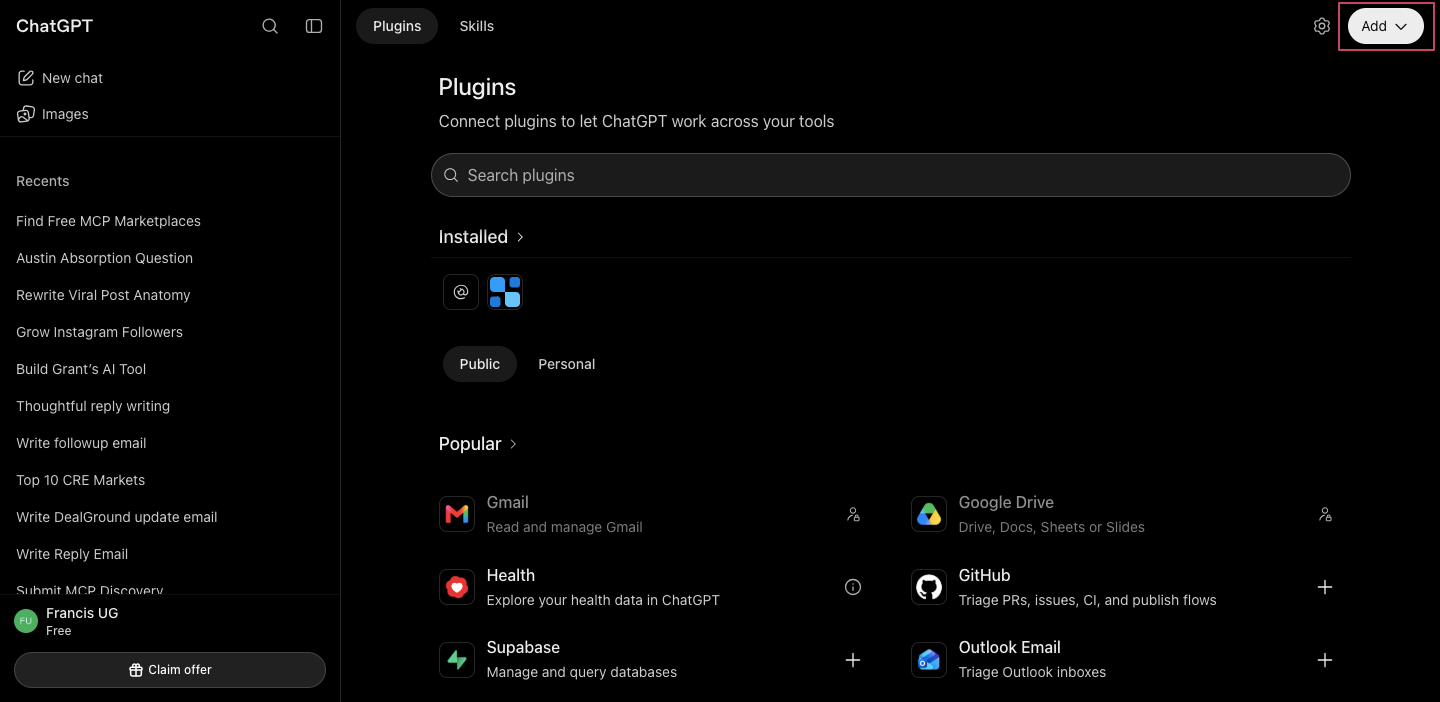Switch to the Skills tab
1440x702 pixels.
click(x=477, y=26)
